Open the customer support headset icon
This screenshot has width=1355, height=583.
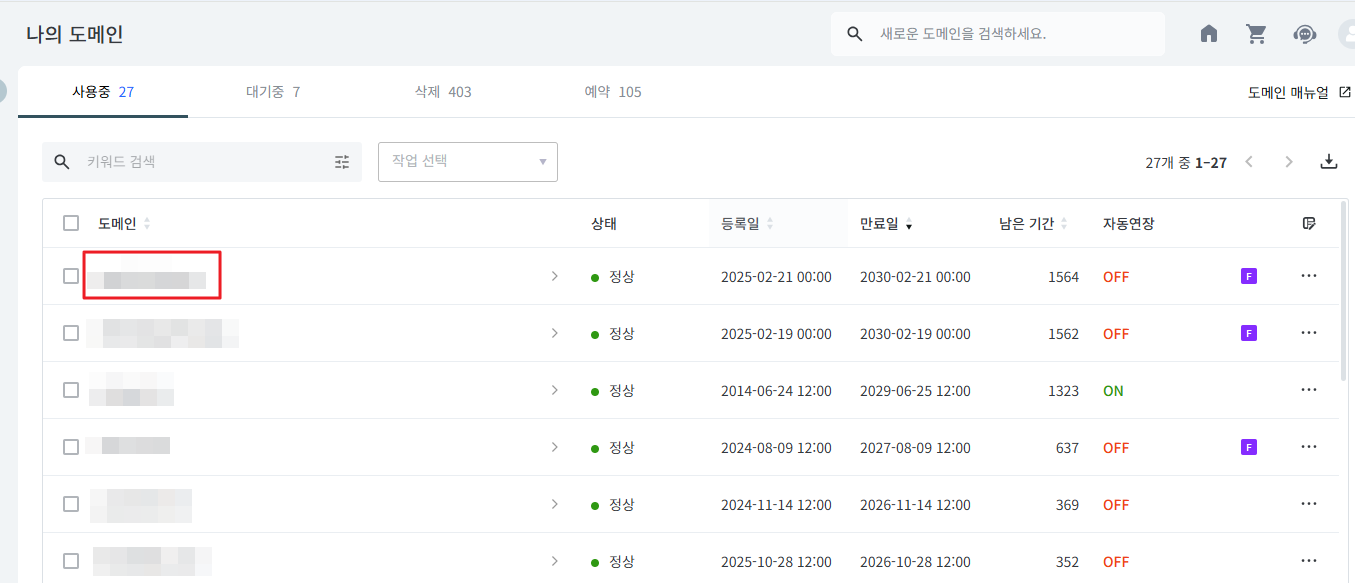(x=1304, y=34)
